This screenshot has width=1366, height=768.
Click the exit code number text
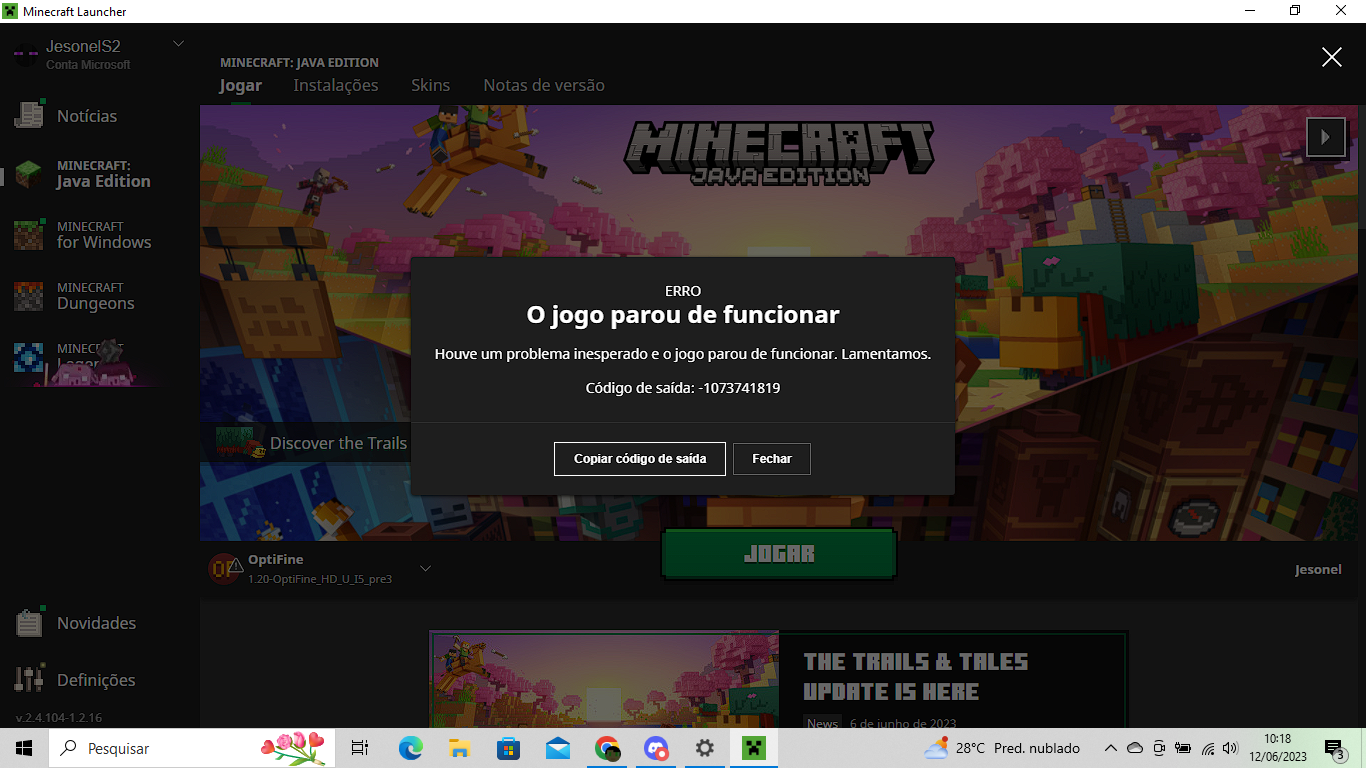(739, 388)
